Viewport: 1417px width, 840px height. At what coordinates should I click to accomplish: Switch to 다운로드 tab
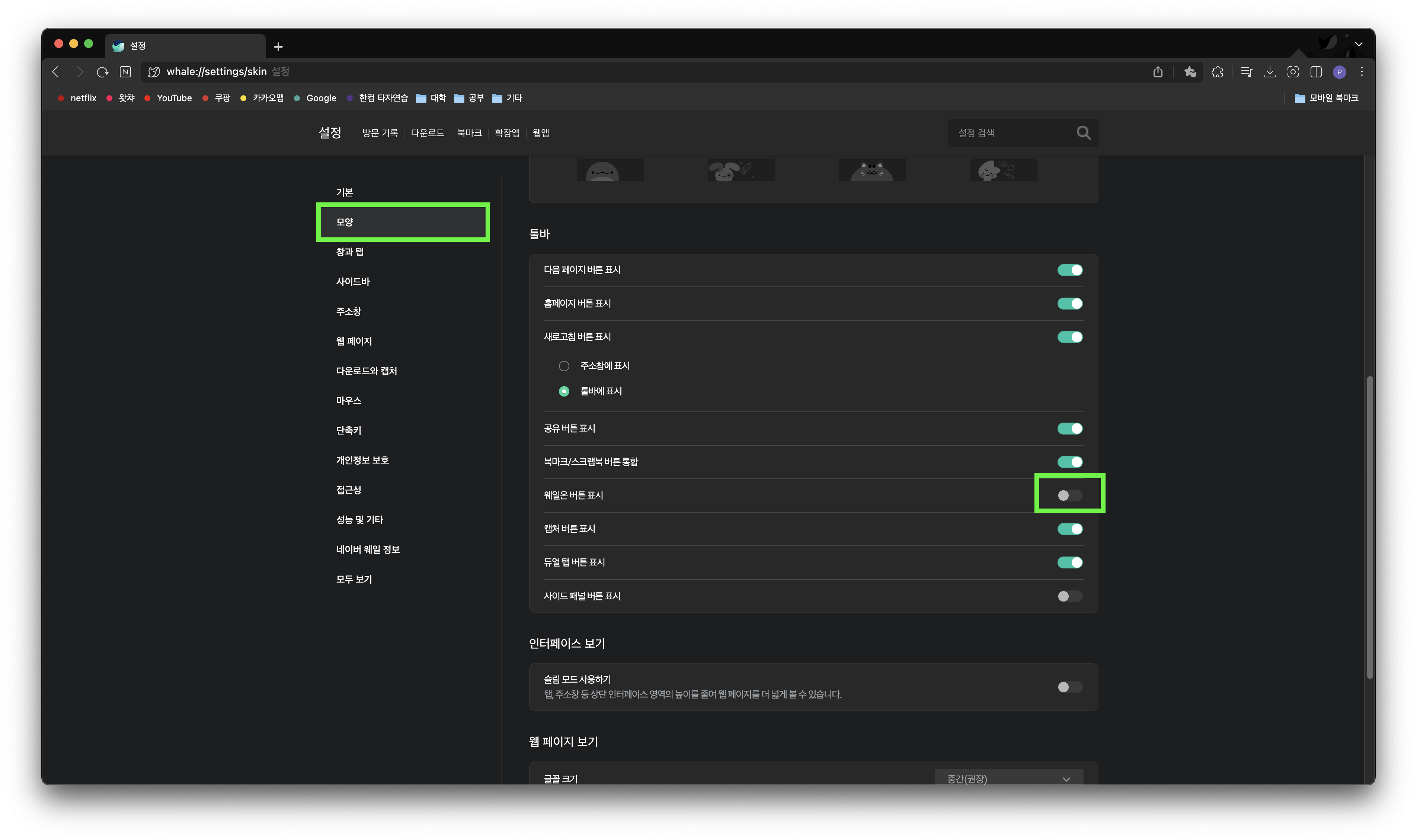[x=427, y=132]
